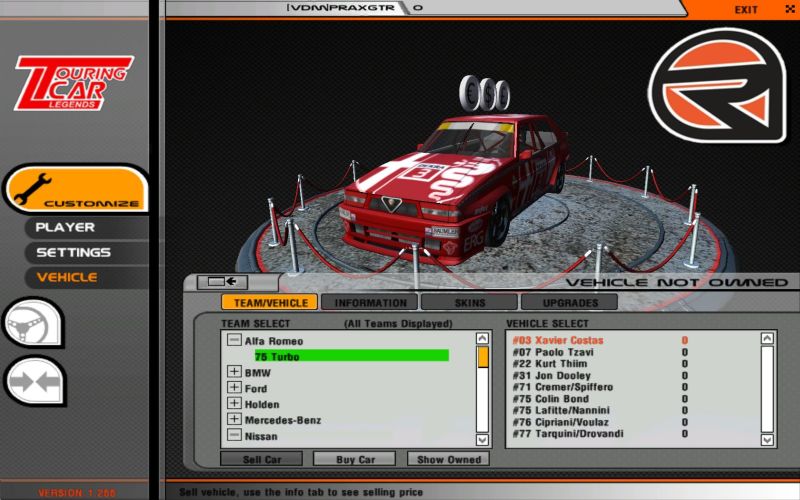The image size is (800, 500).
Task: Click the Touring Car Legends logo
Action: [x=74, y=83]
